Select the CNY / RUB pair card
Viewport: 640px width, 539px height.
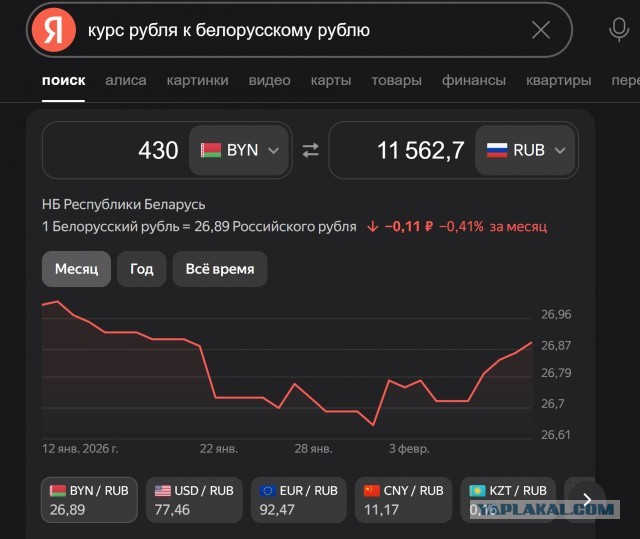[x=404, y=500]
